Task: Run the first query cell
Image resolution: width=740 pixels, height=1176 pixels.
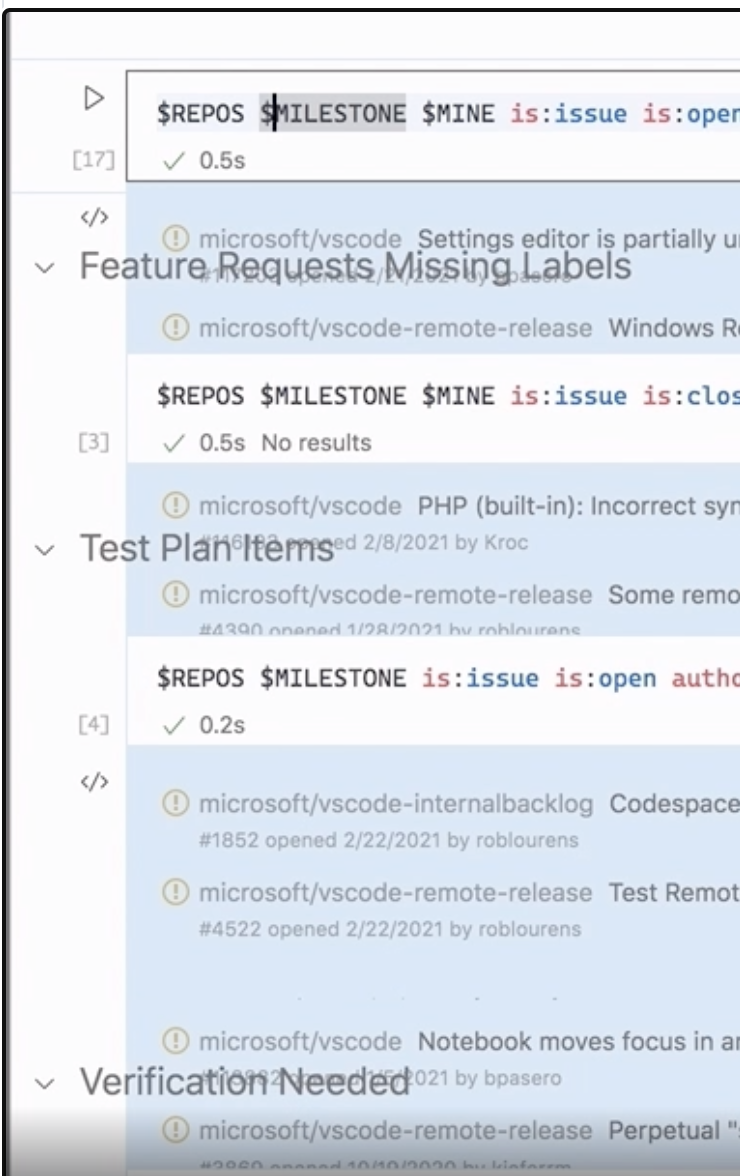Action: [x=95, y=100]
